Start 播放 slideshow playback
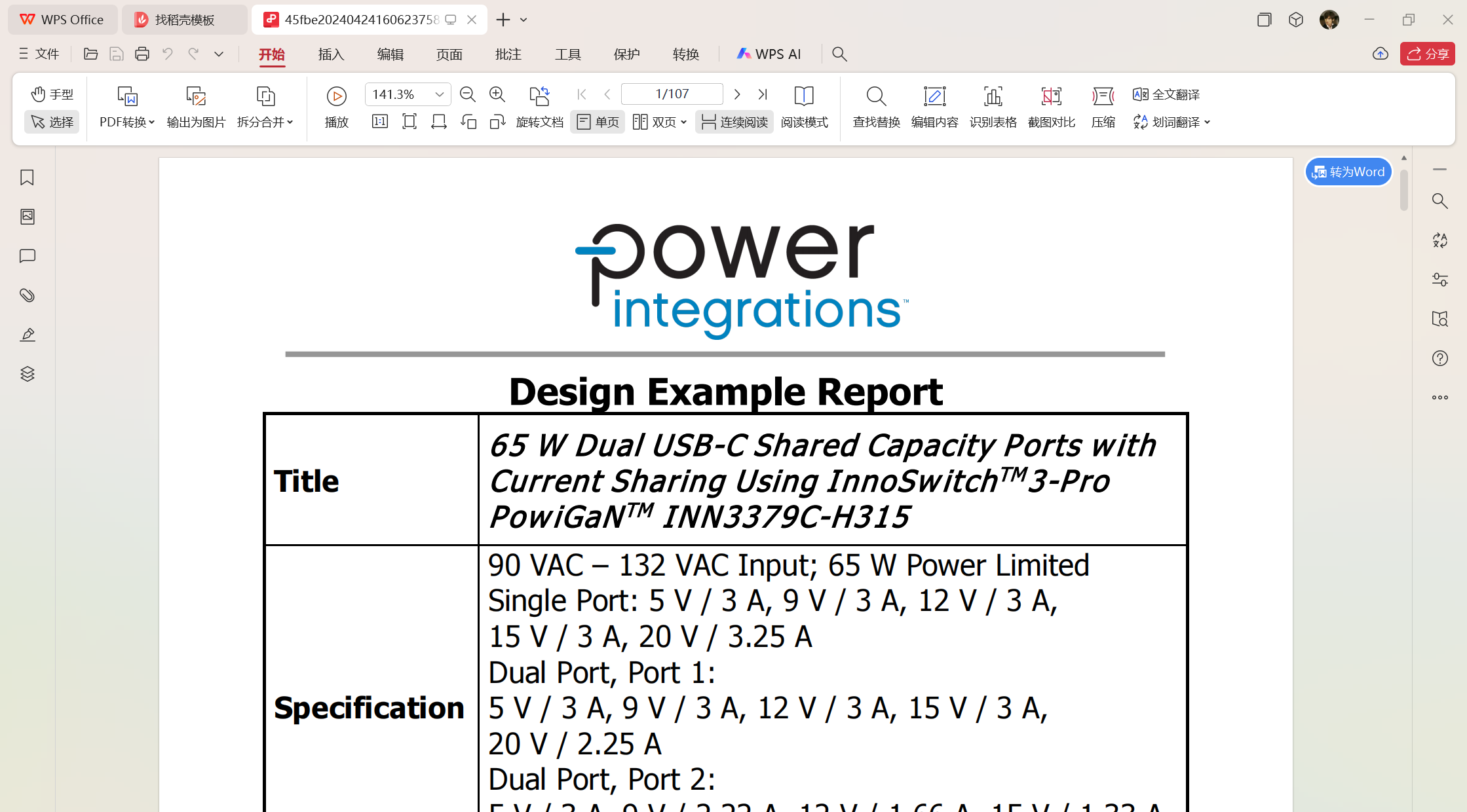This screenshot has height=812, width=1467. click(337, 107)
